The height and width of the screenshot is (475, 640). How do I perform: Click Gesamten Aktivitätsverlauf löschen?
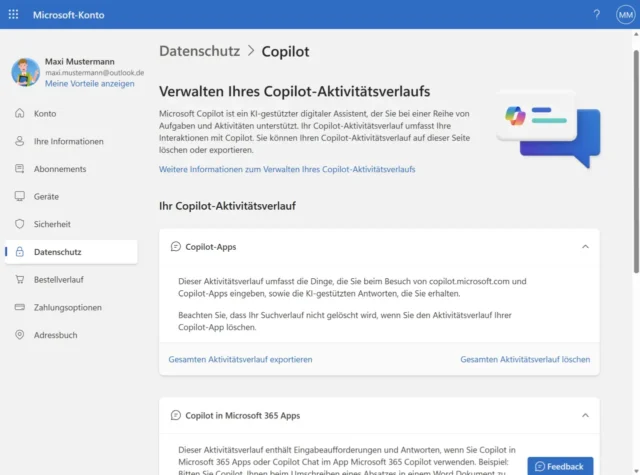(x=525, y=360)
